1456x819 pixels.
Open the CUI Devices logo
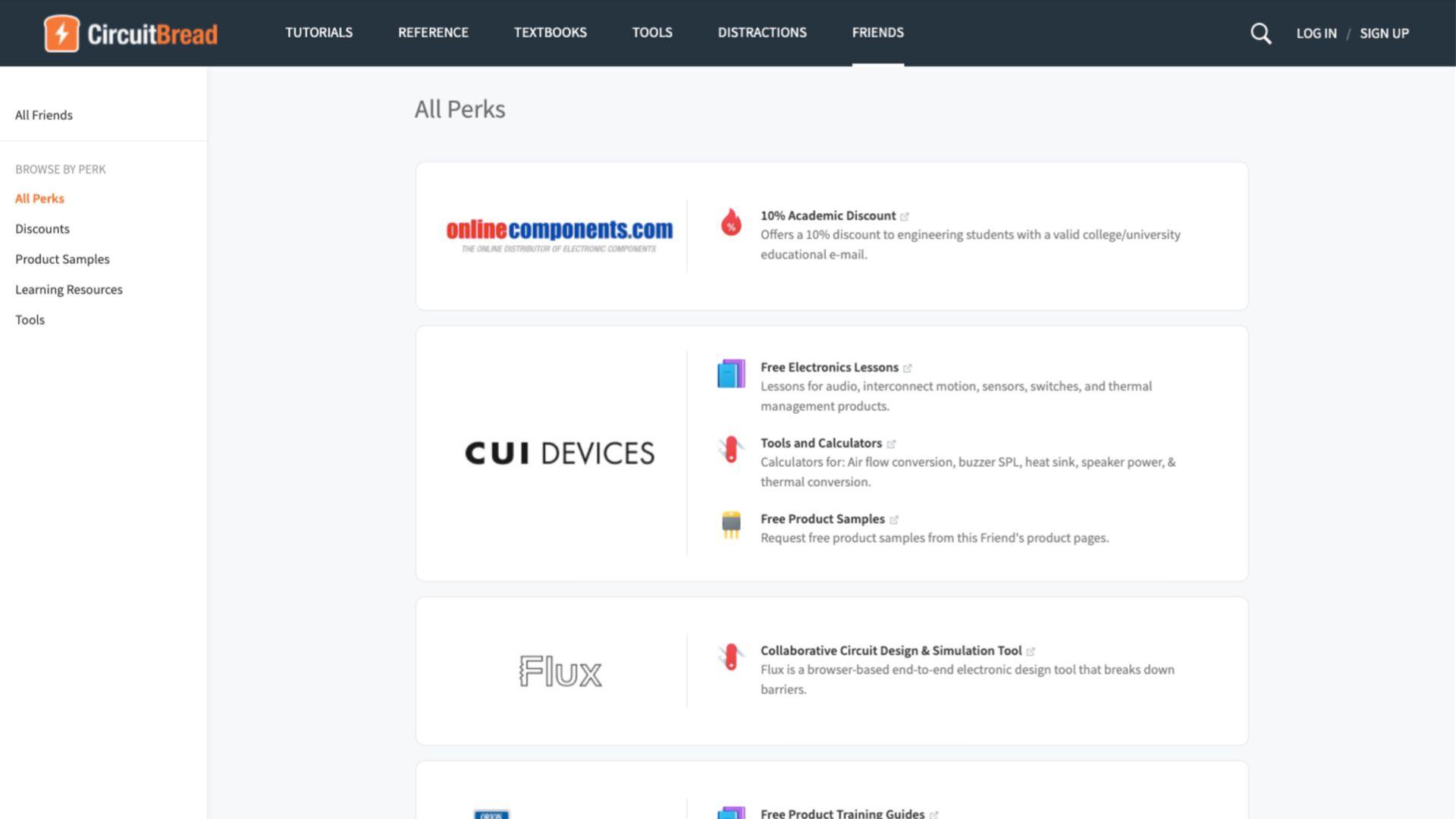coord(560,453)
